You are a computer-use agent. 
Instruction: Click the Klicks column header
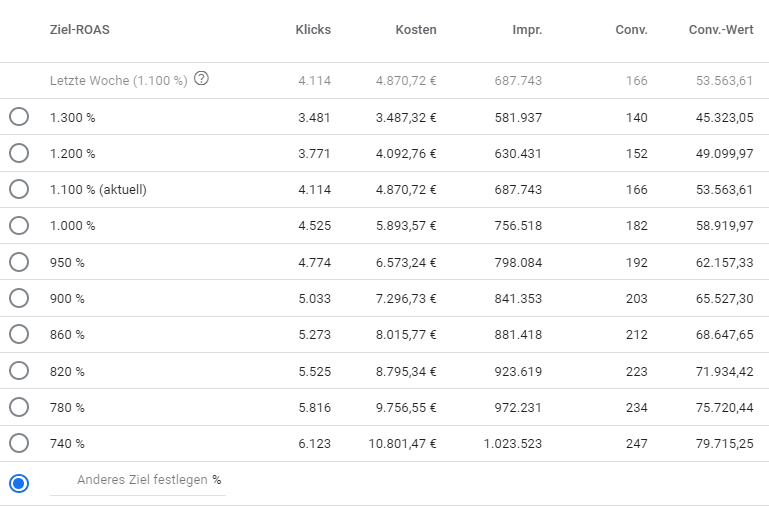(312, 30)
